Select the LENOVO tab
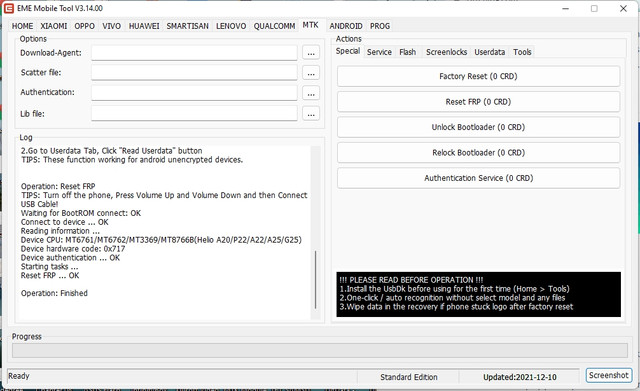 click(231, 26)
